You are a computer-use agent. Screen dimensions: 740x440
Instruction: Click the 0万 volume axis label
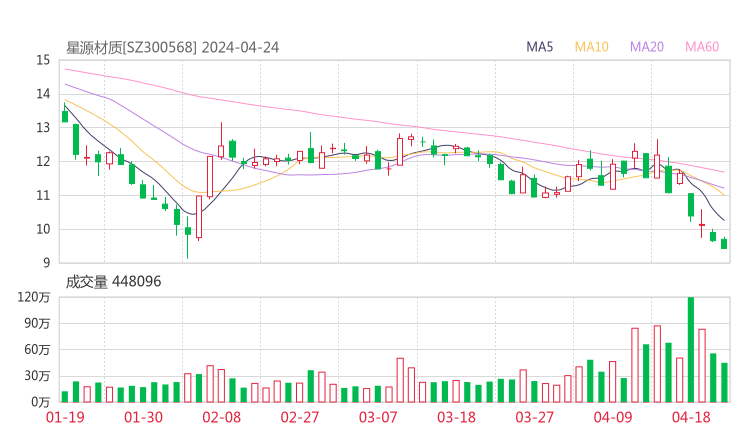coord(41,402)
